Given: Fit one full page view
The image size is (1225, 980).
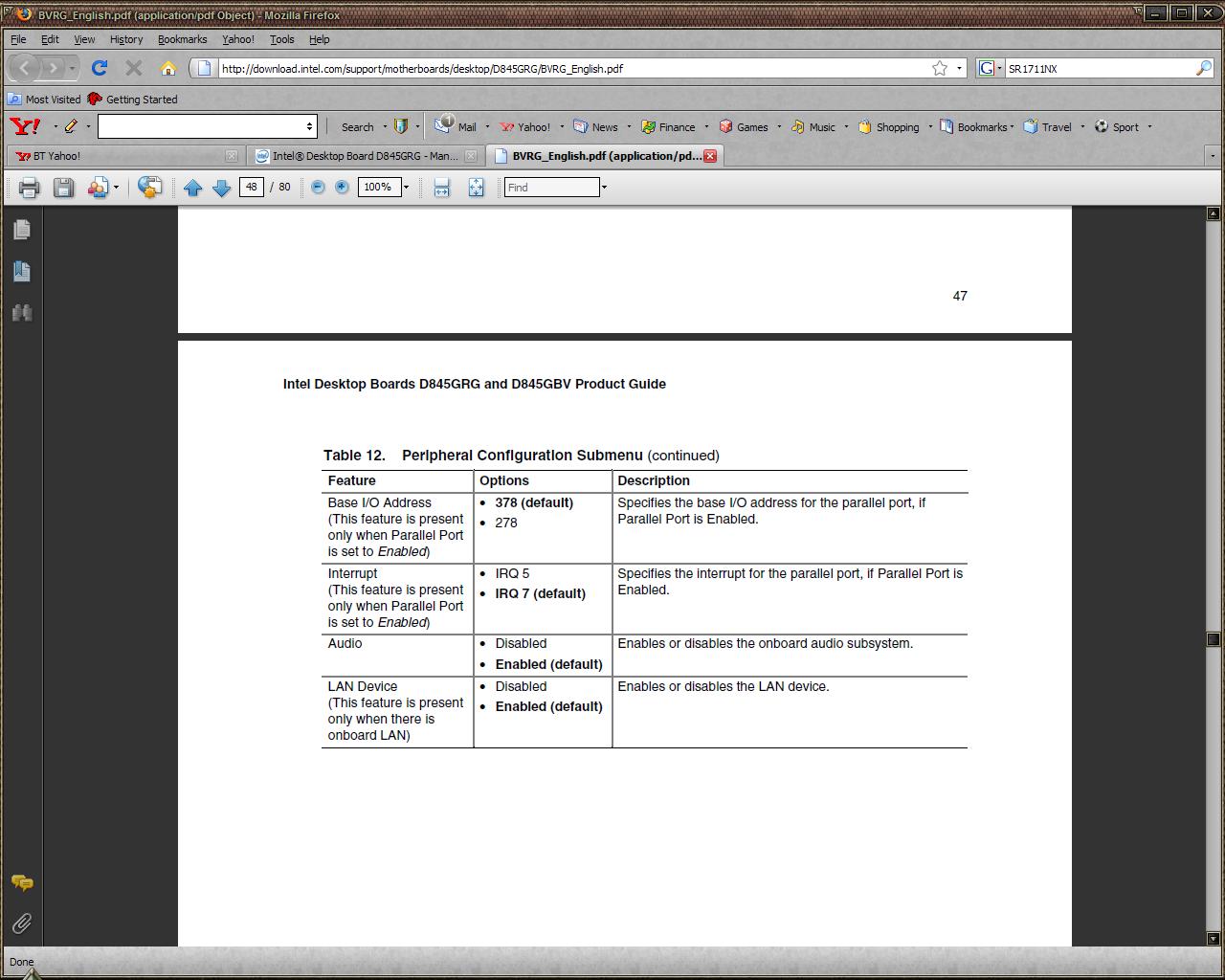Looking at the screenshot, I should click(476, 188).
